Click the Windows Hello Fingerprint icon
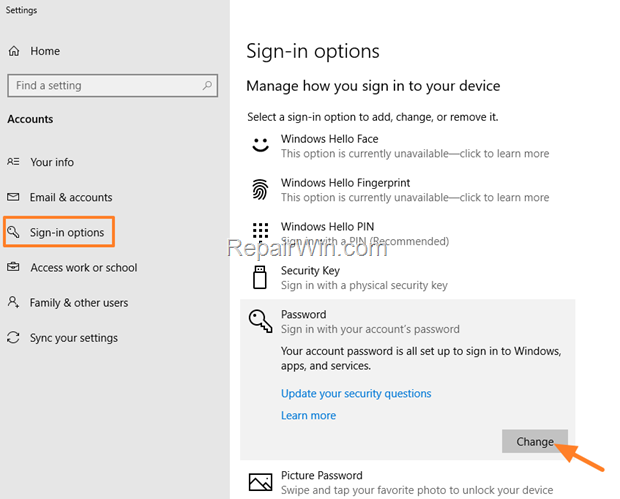620x499 pixels. (x=260, y=189)
